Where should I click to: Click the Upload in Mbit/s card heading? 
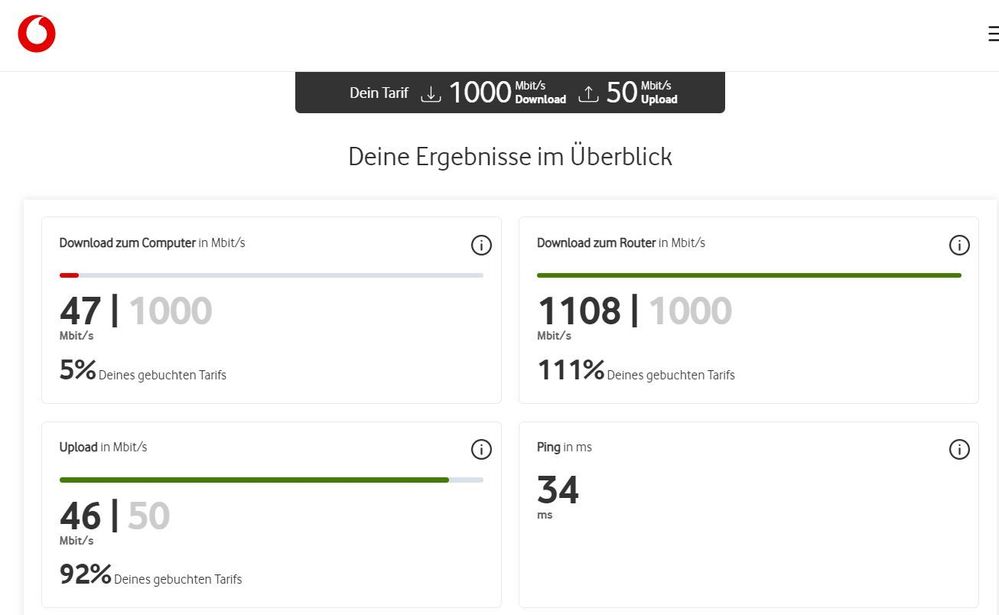105,447
